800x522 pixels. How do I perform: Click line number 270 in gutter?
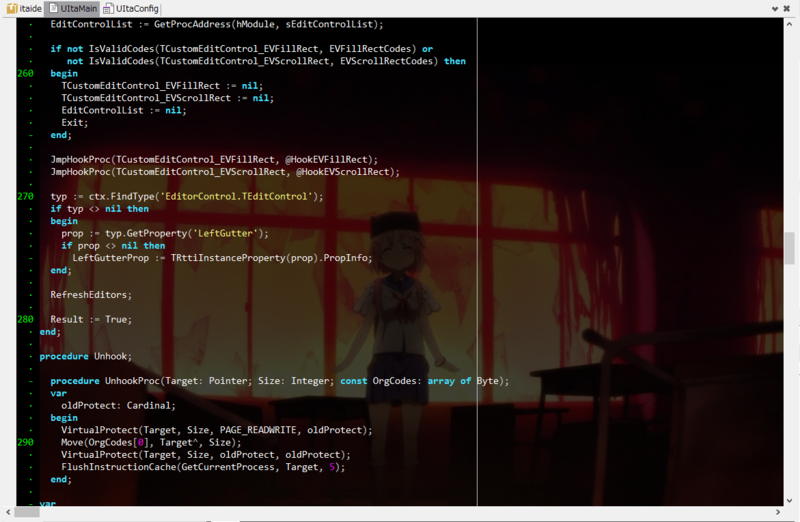pyautogui.click(x=26, y=196)
